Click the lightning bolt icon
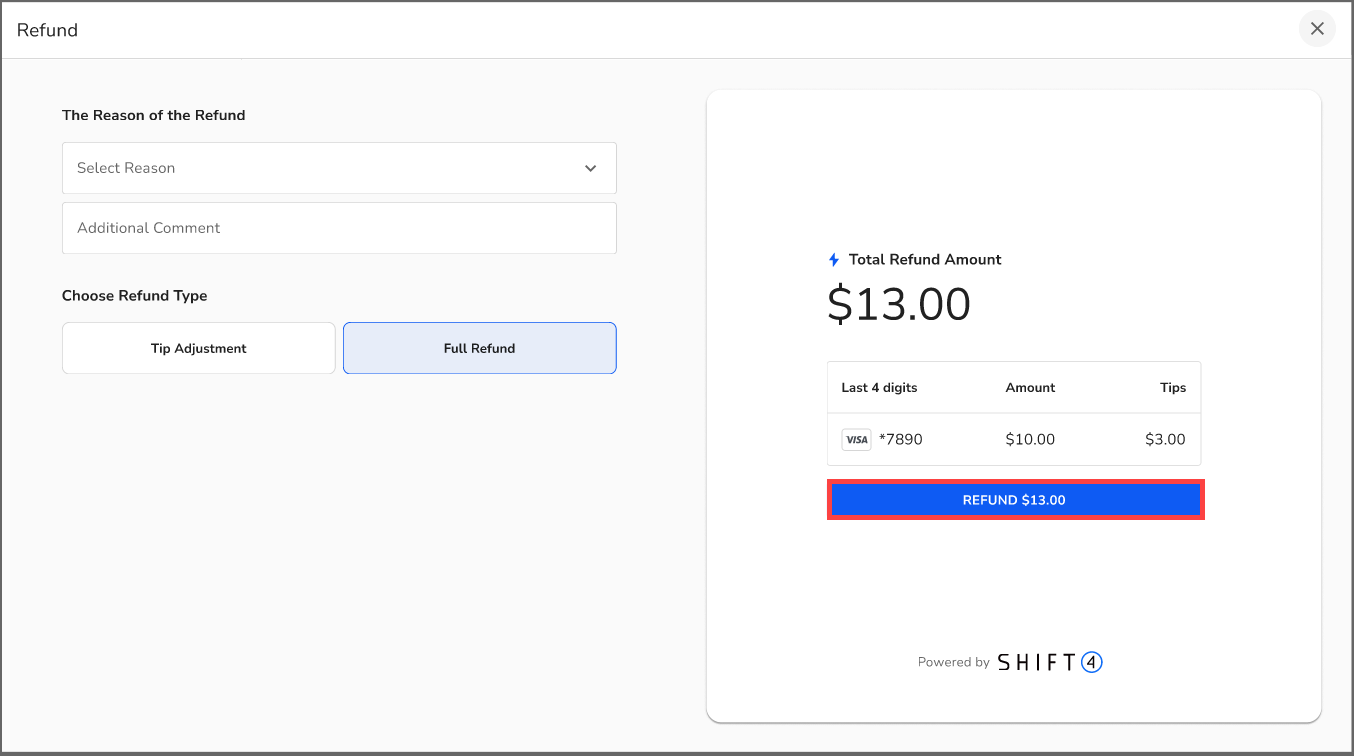 (x=834, y=260)
